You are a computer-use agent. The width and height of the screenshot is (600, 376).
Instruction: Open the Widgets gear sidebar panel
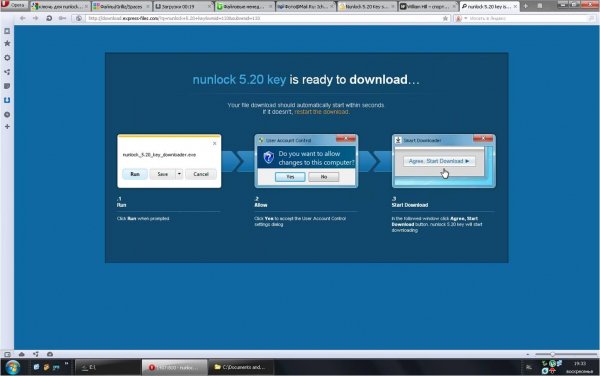[7, 57]
